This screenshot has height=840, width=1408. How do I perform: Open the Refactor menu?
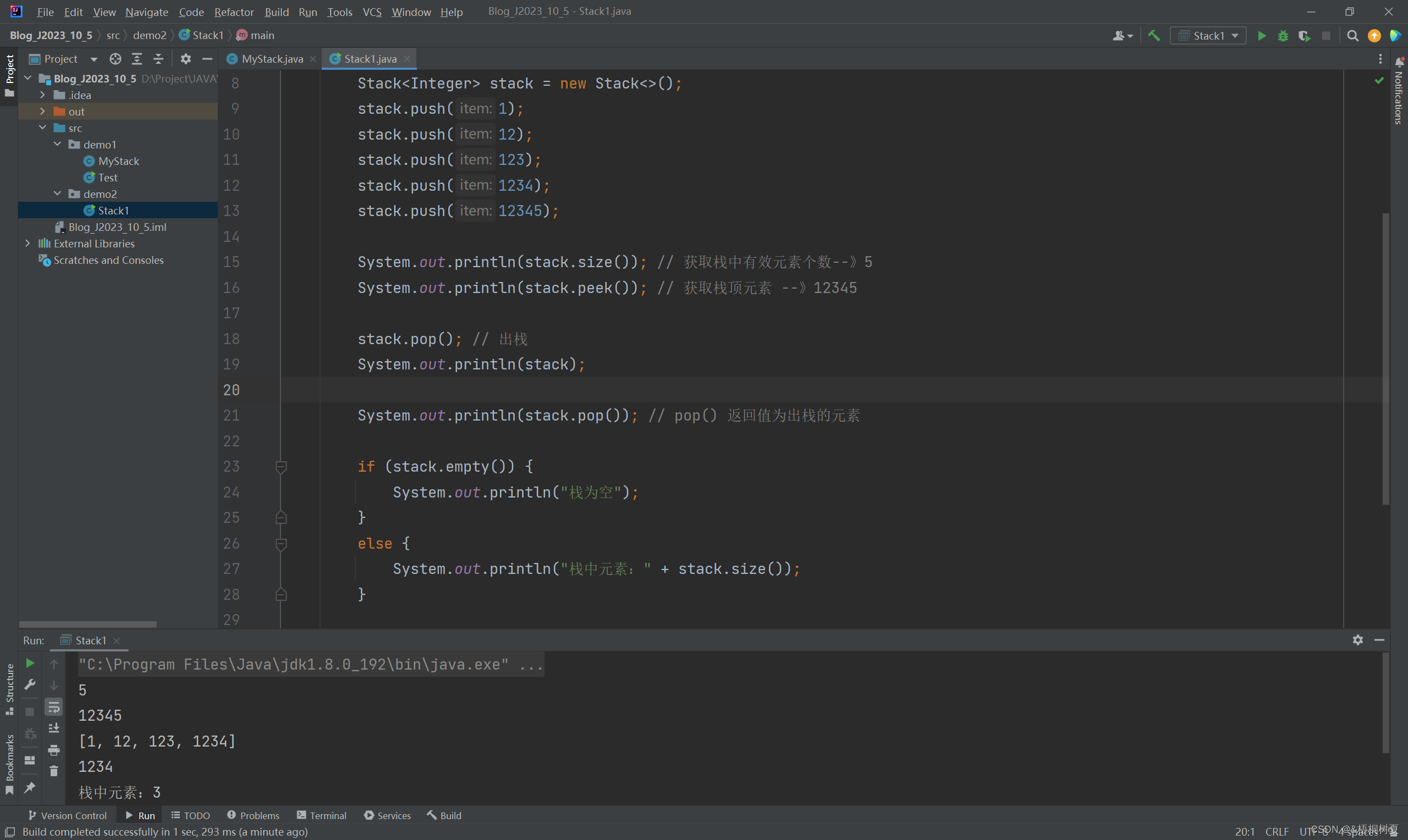coord(233,12)
